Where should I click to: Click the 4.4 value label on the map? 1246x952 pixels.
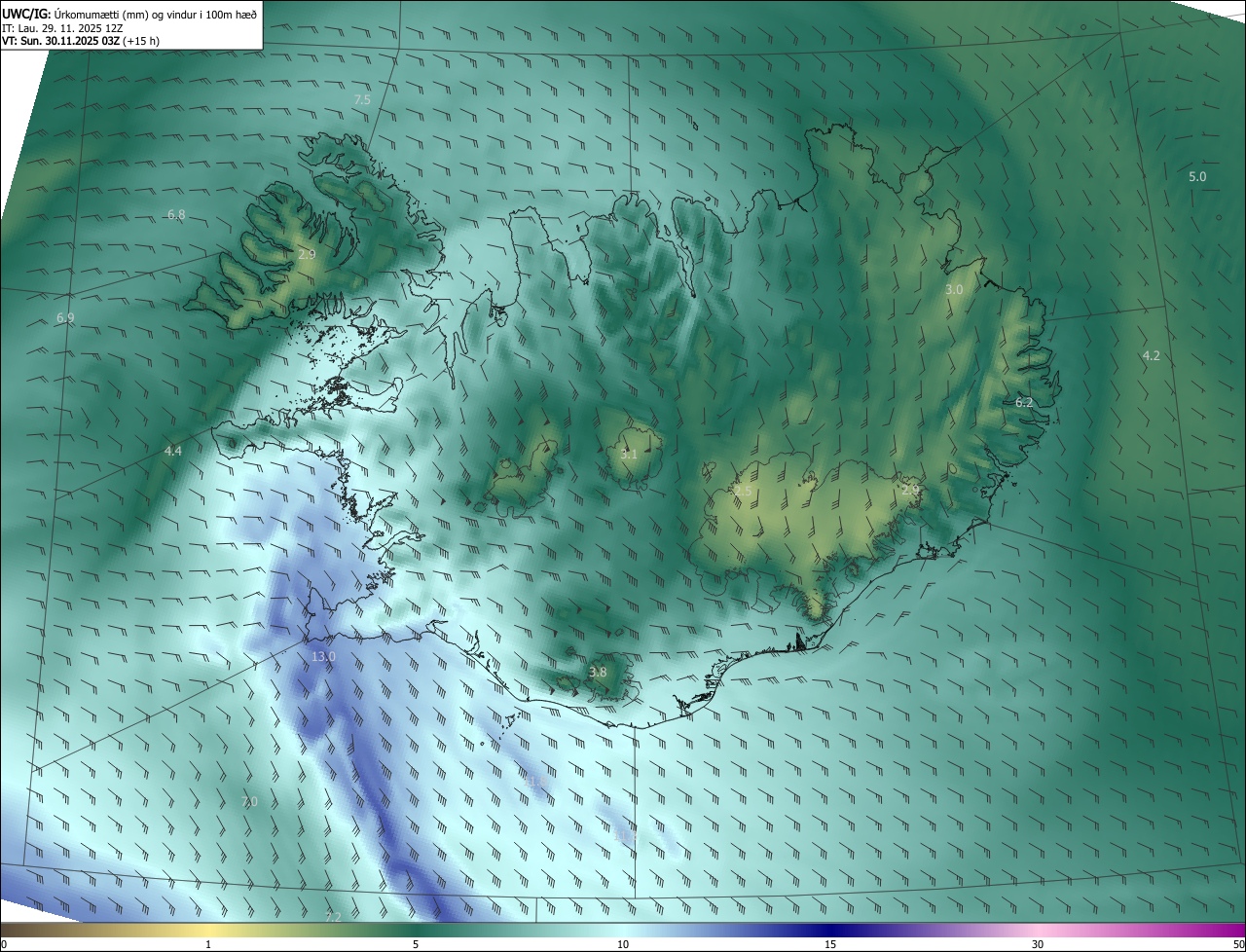click(x=173, y=451)
